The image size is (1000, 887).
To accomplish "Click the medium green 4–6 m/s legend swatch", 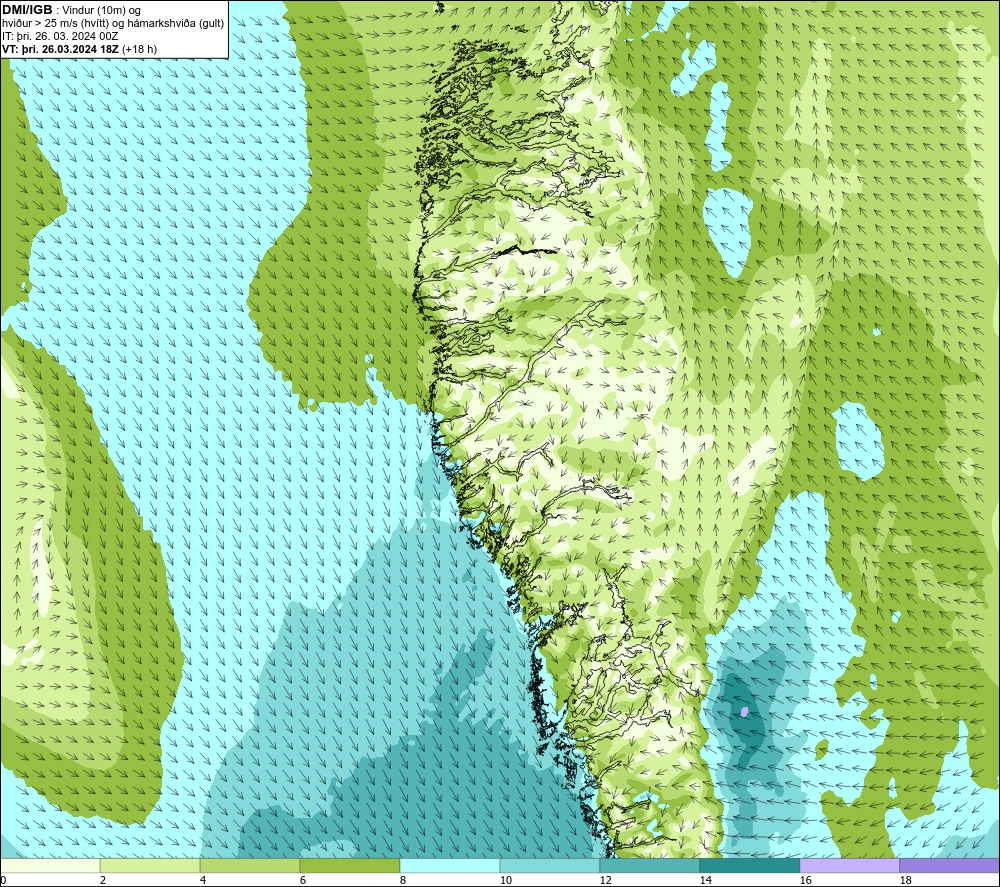I will pyautogui.click(x=250, y=866).
